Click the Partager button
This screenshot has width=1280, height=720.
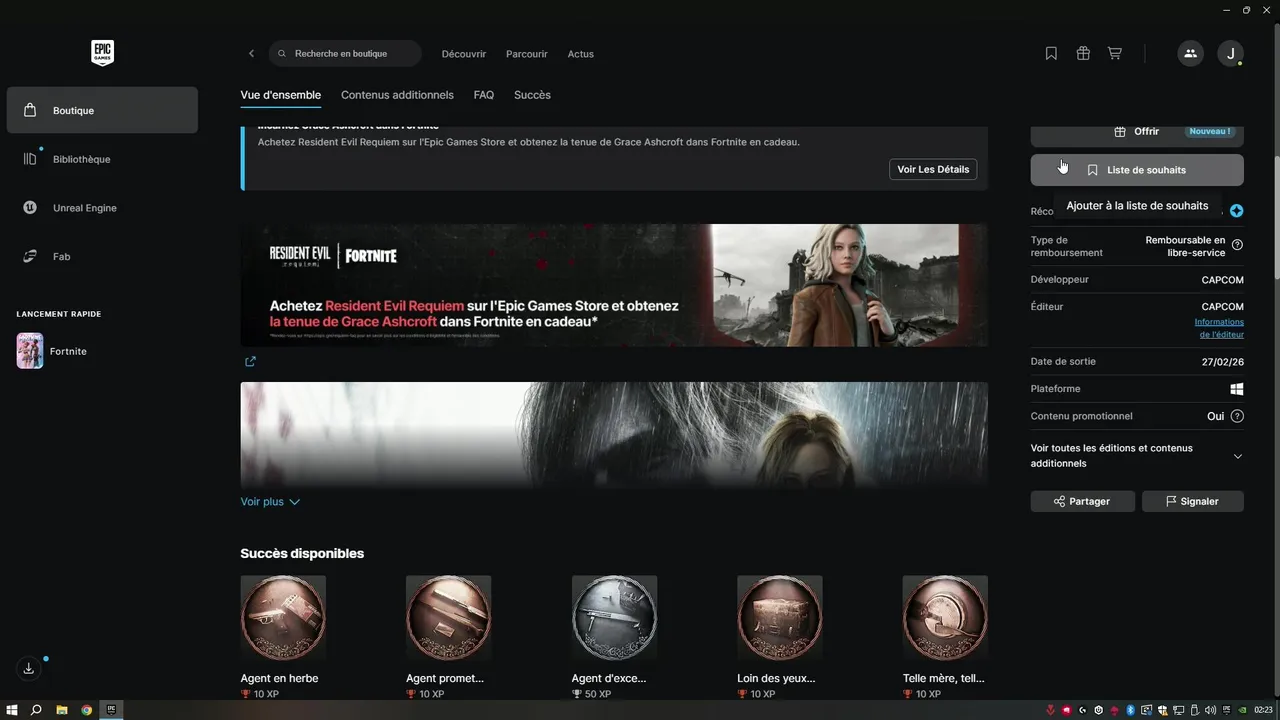[1083, 501]
